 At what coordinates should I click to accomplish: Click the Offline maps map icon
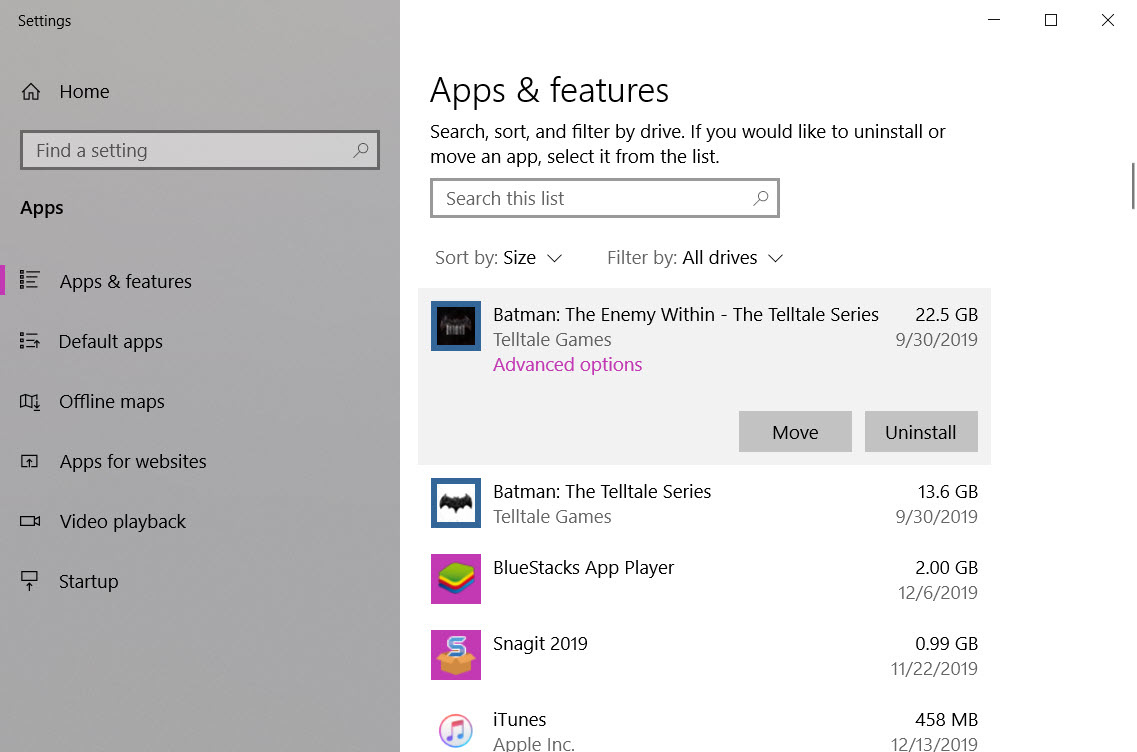pos(30,401)
